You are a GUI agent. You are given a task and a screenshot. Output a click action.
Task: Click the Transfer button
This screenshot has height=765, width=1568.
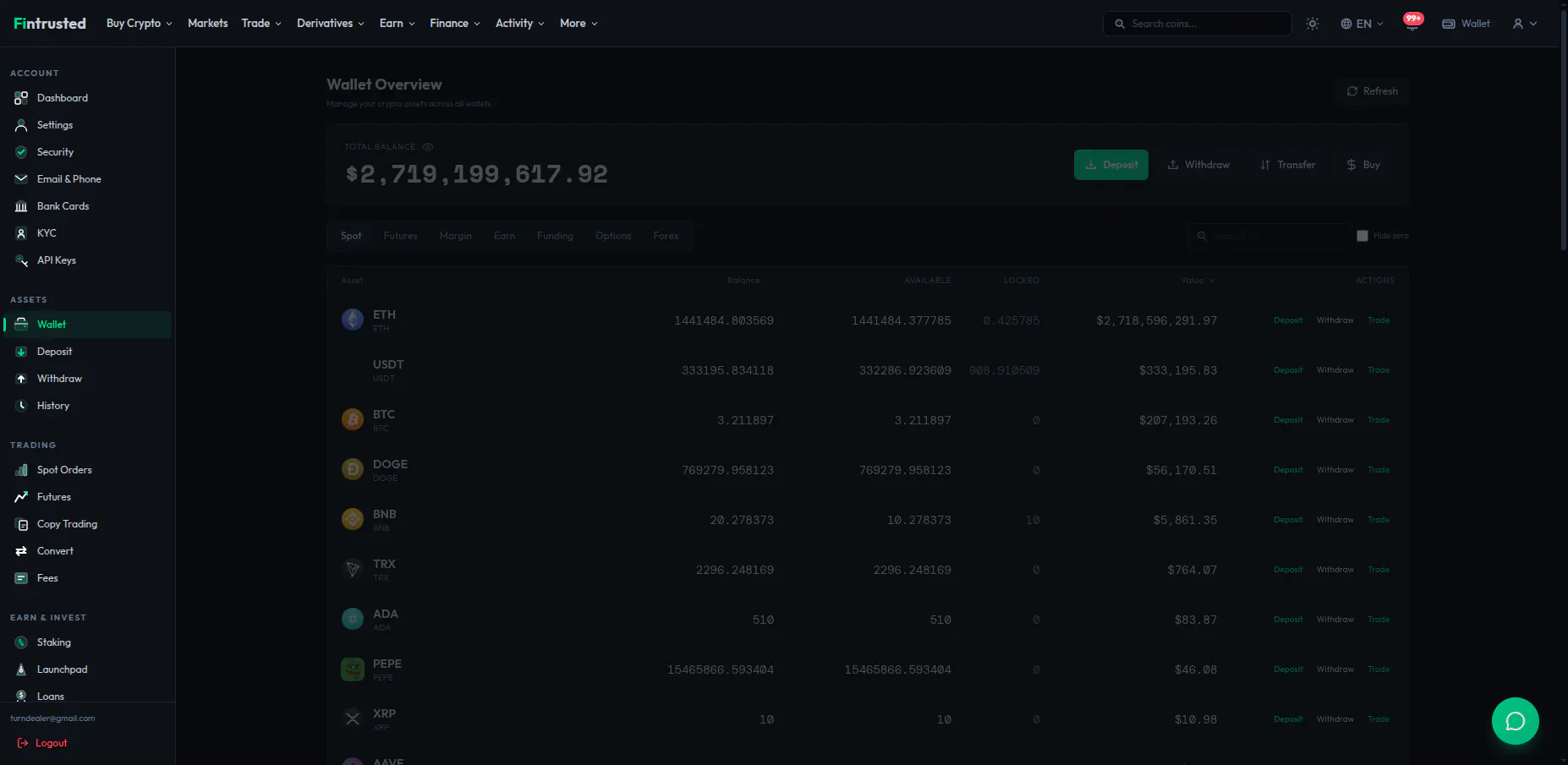[x=1287, y=165]
